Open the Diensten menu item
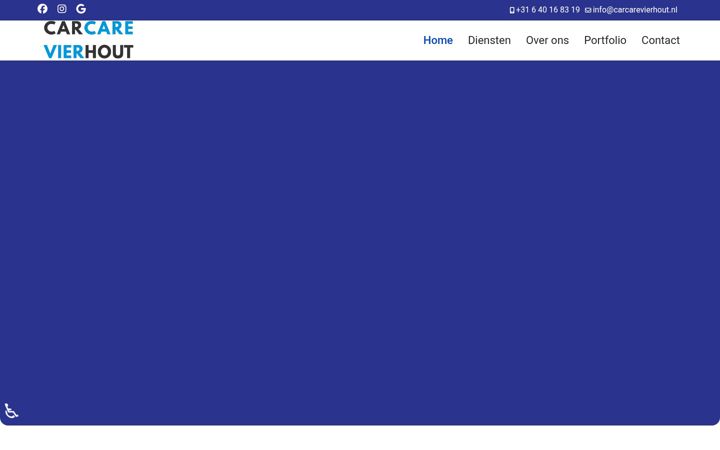The image size is (720, 450). tap(489, 40)
